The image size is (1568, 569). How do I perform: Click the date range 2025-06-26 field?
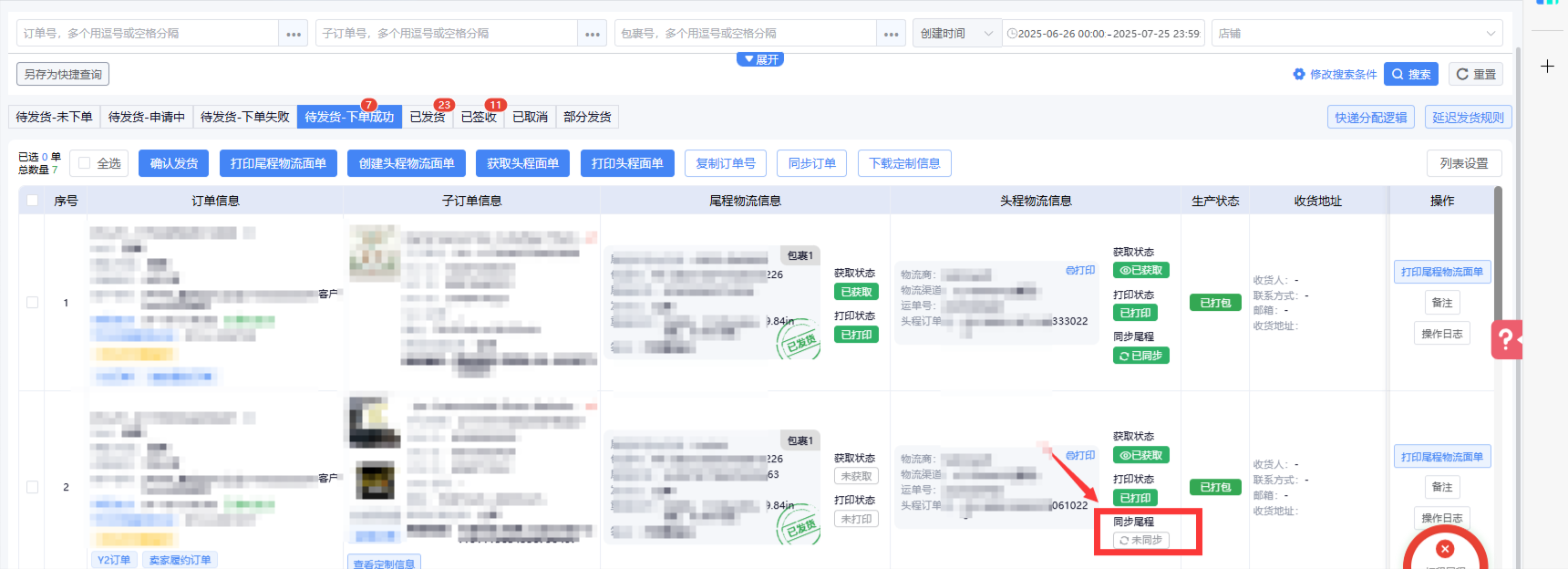click(x=1104, y=34)
